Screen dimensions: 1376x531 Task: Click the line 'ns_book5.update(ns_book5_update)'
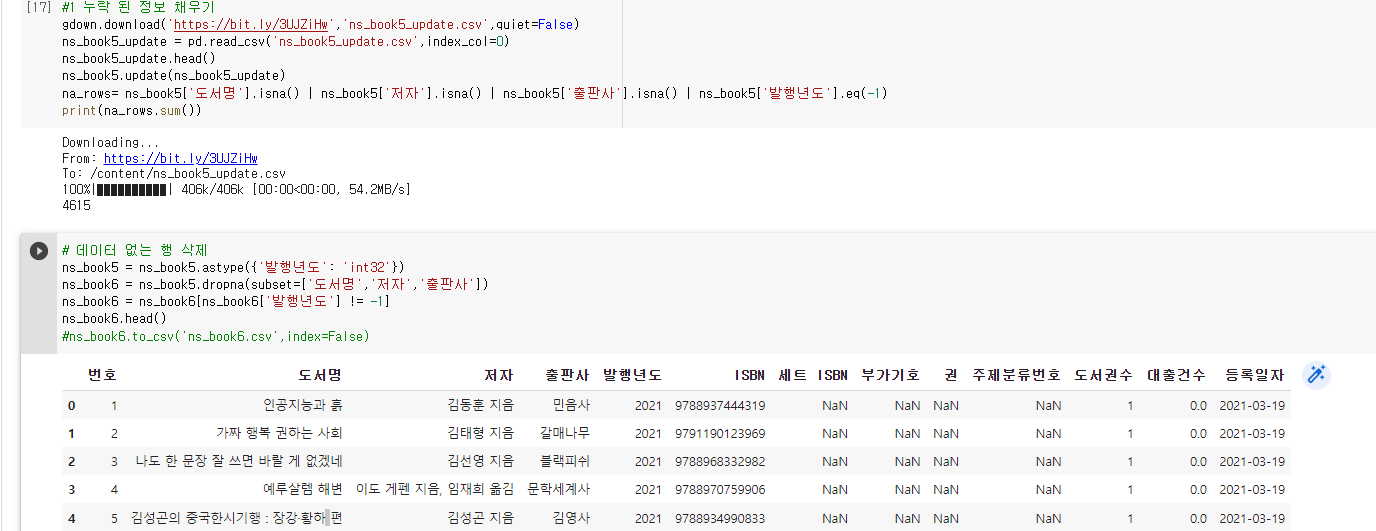[x=174, y=75]
